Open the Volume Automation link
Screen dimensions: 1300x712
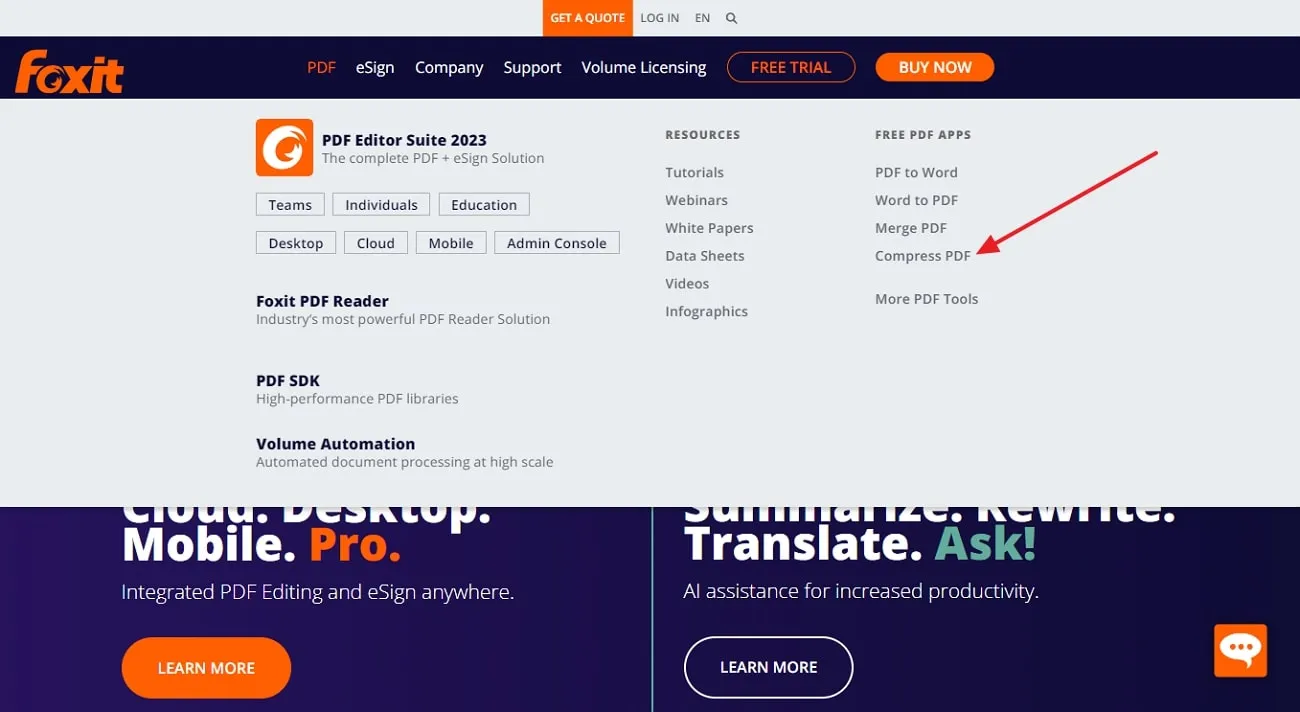(x=335, y=444)
